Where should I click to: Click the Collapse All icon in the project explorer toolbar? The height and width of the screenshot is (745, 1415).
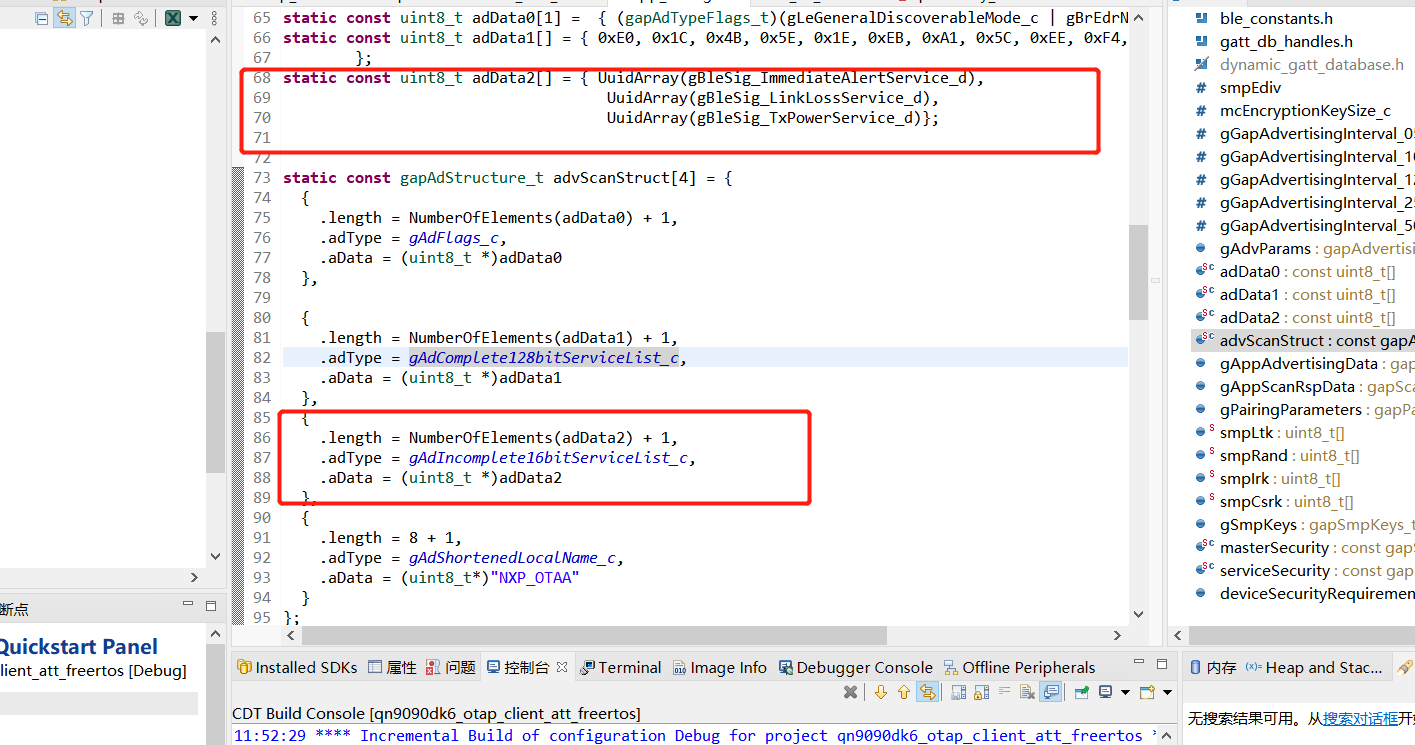(41, 18)
